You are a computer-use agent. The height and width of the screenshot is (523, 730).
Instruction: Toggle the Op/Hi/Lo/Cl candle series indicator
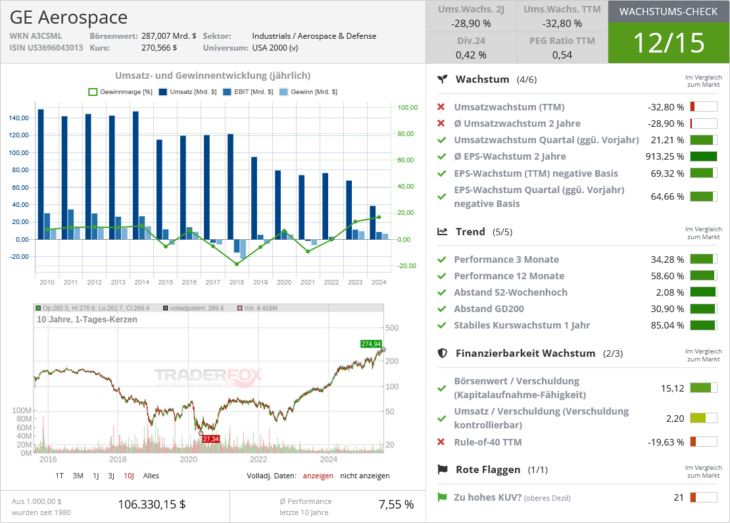point(93,308)
